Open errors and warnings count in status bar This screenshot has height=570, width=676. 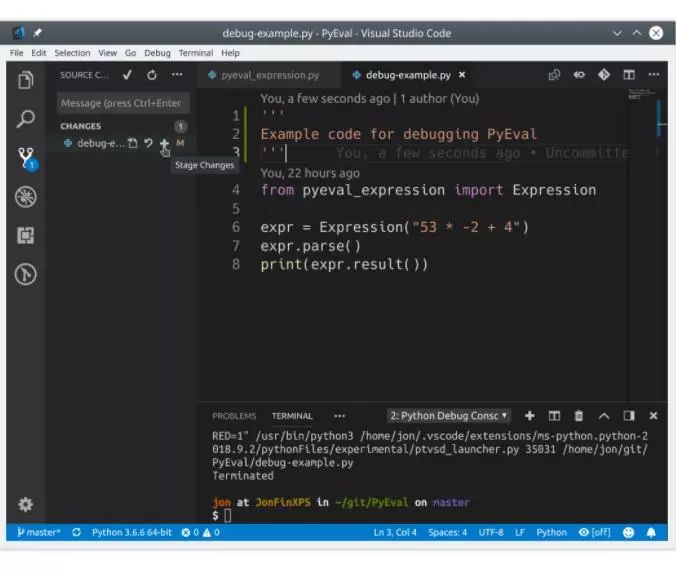tap(200, 532)
